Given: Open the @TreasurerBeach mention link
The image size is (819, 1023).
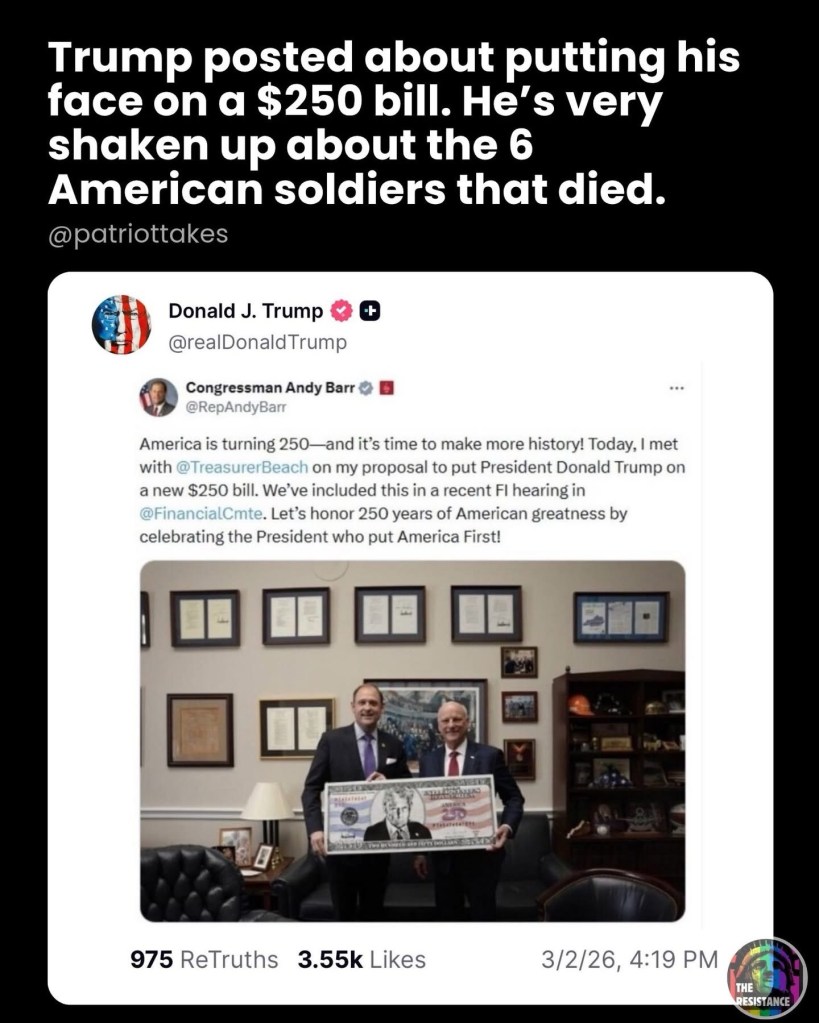Looking at the screenshot, I should coord(241,467).
